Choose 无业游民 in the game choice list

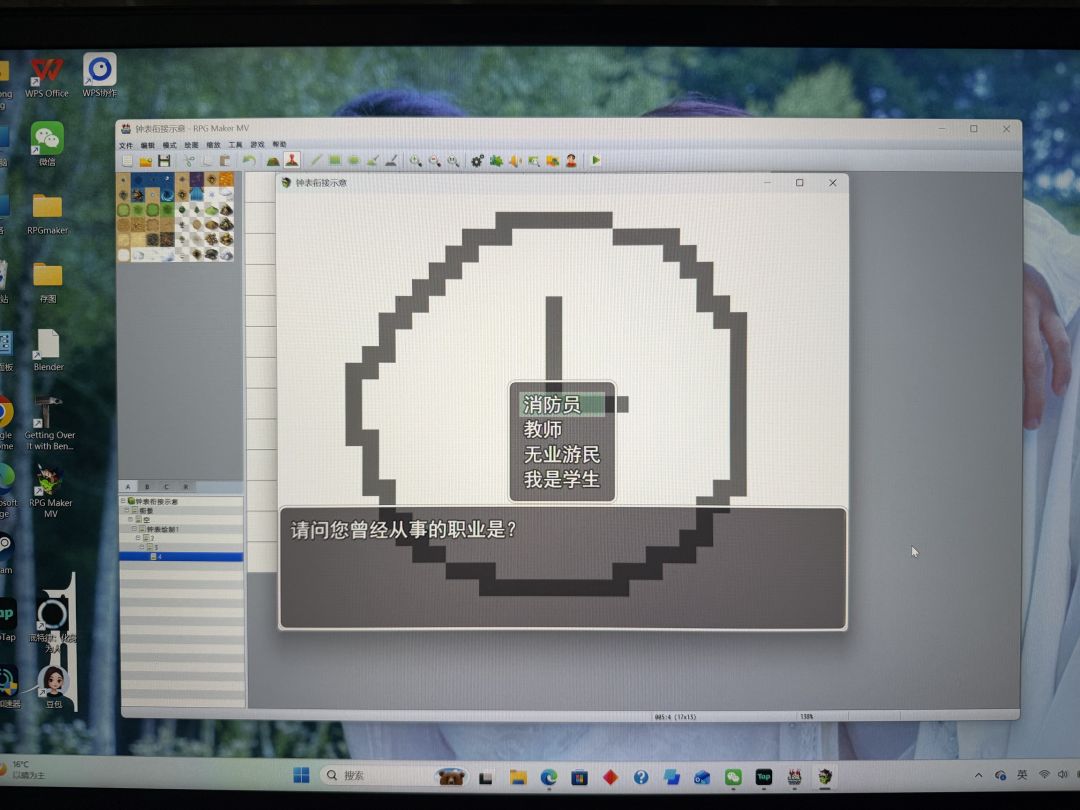[562, 455]
